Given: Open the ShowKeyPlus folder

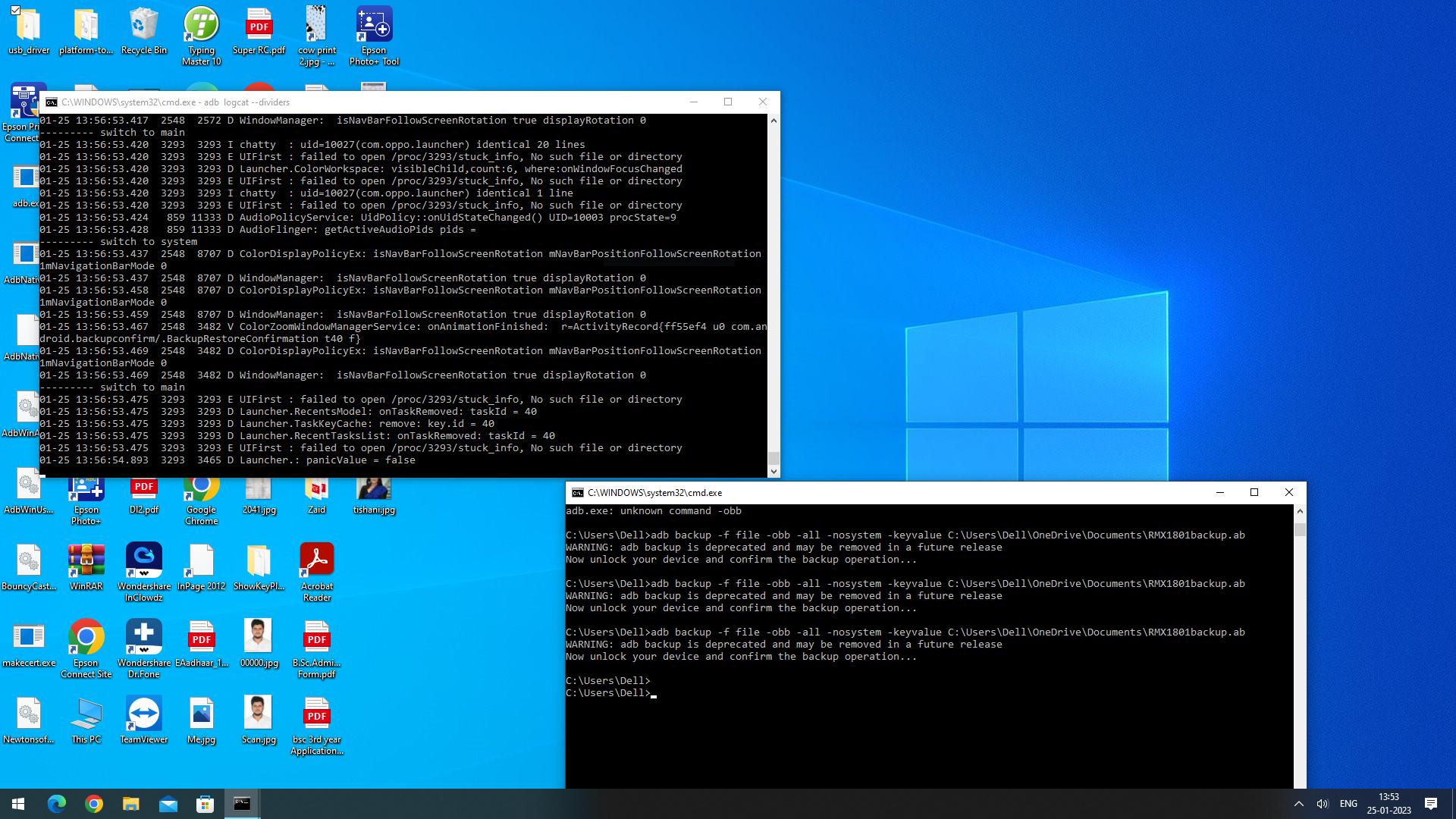Looking at the screenshot, I should [x=259, y=567].
